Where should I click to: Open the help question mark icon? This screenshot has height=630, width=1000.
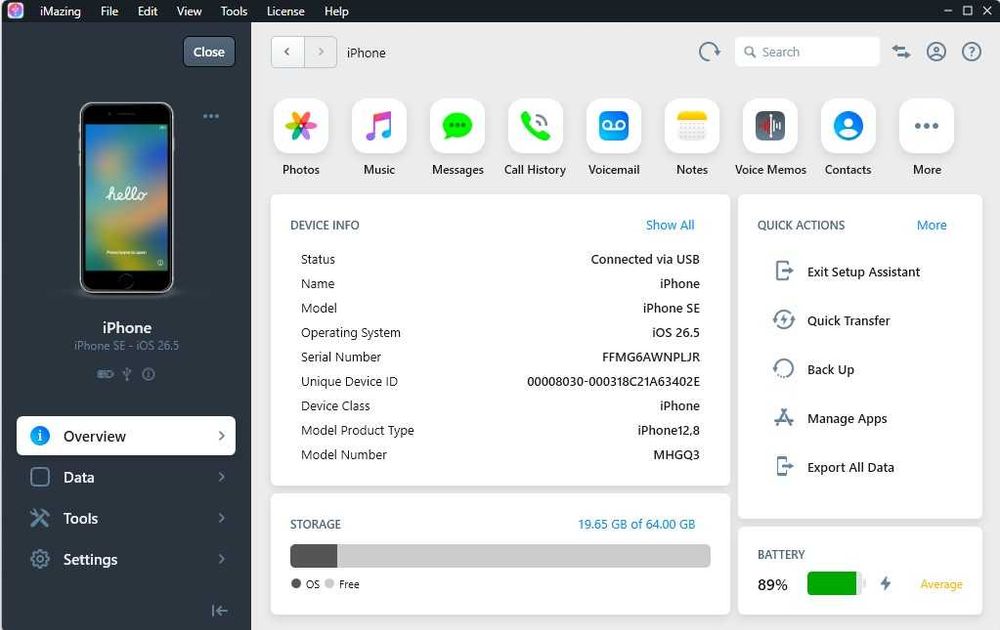click(971, 52)
